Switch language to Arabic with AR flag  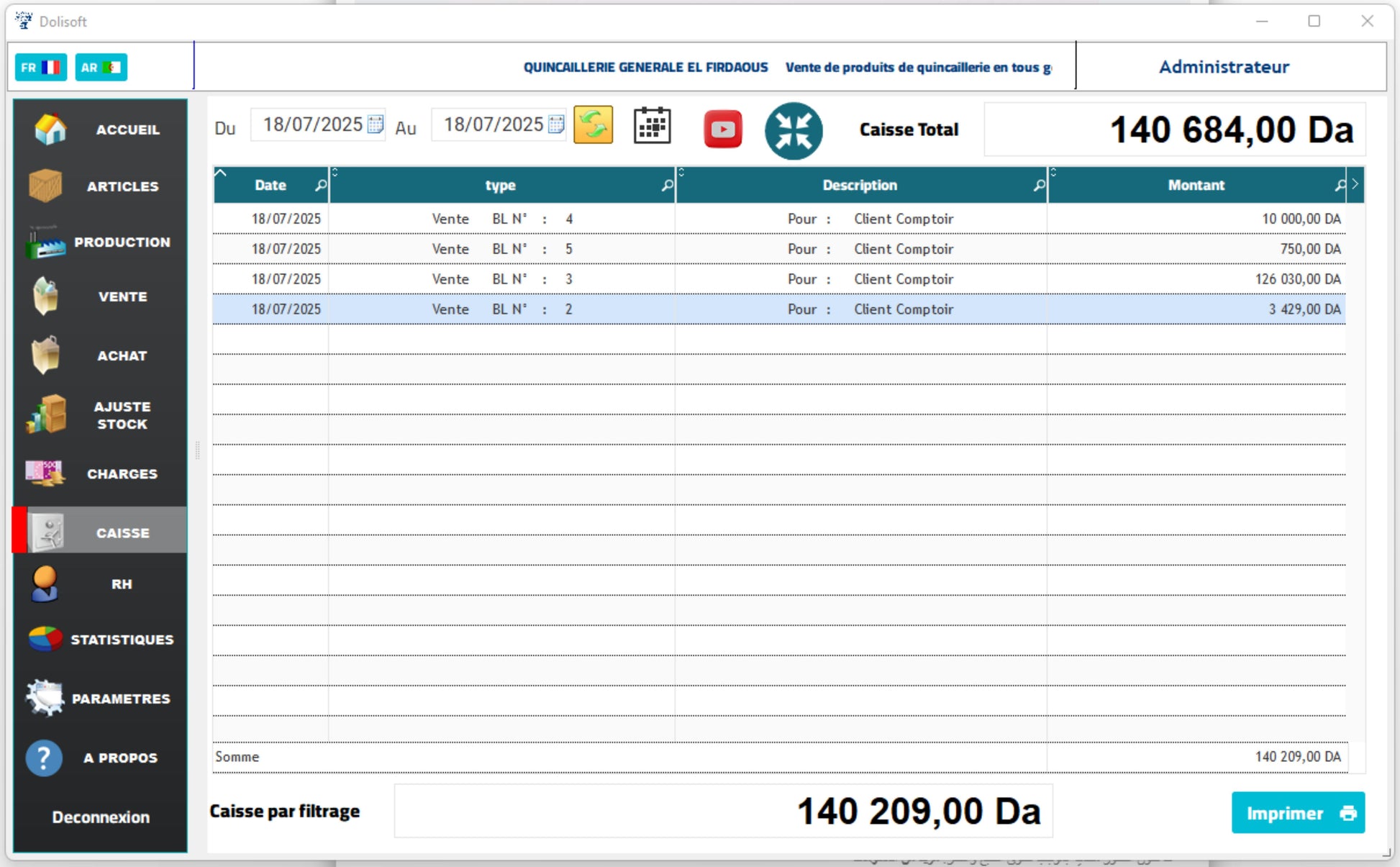point(101,68)
